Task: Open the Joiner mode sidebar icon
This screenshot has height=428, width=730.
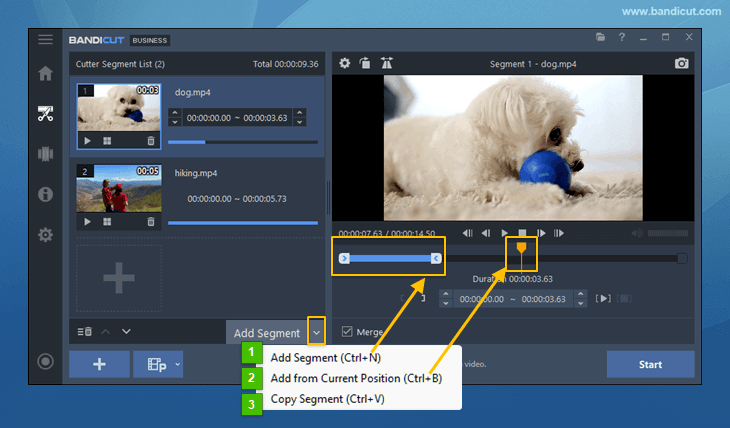Action: tap(46, 154)
